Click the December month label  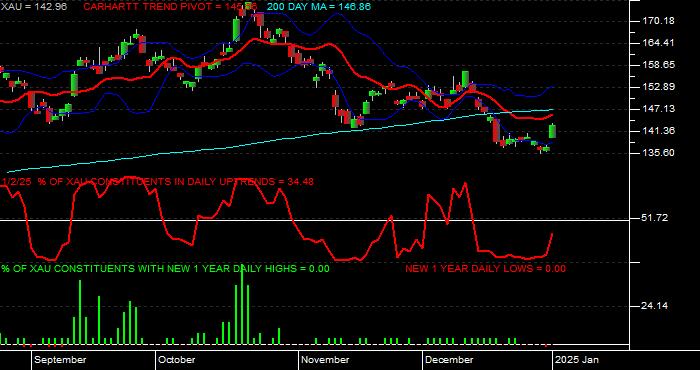(x=449, y=360)
